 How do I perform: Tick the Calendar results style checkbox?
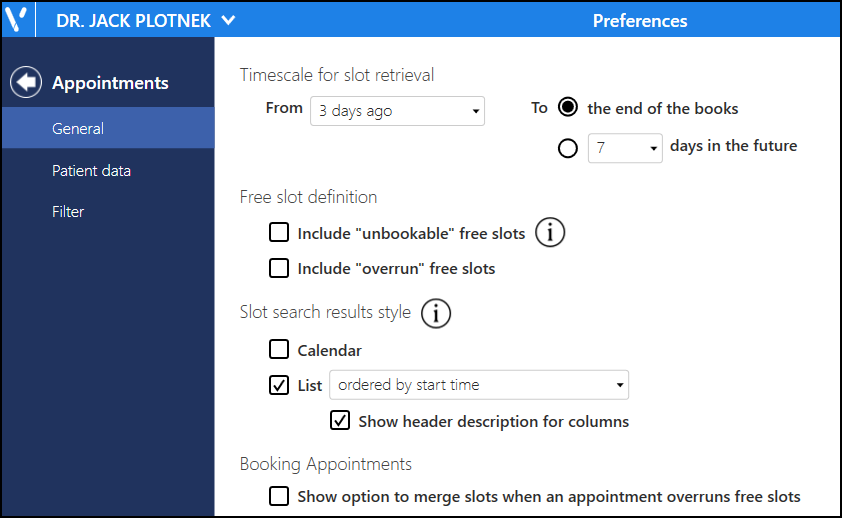click(279, 349)
